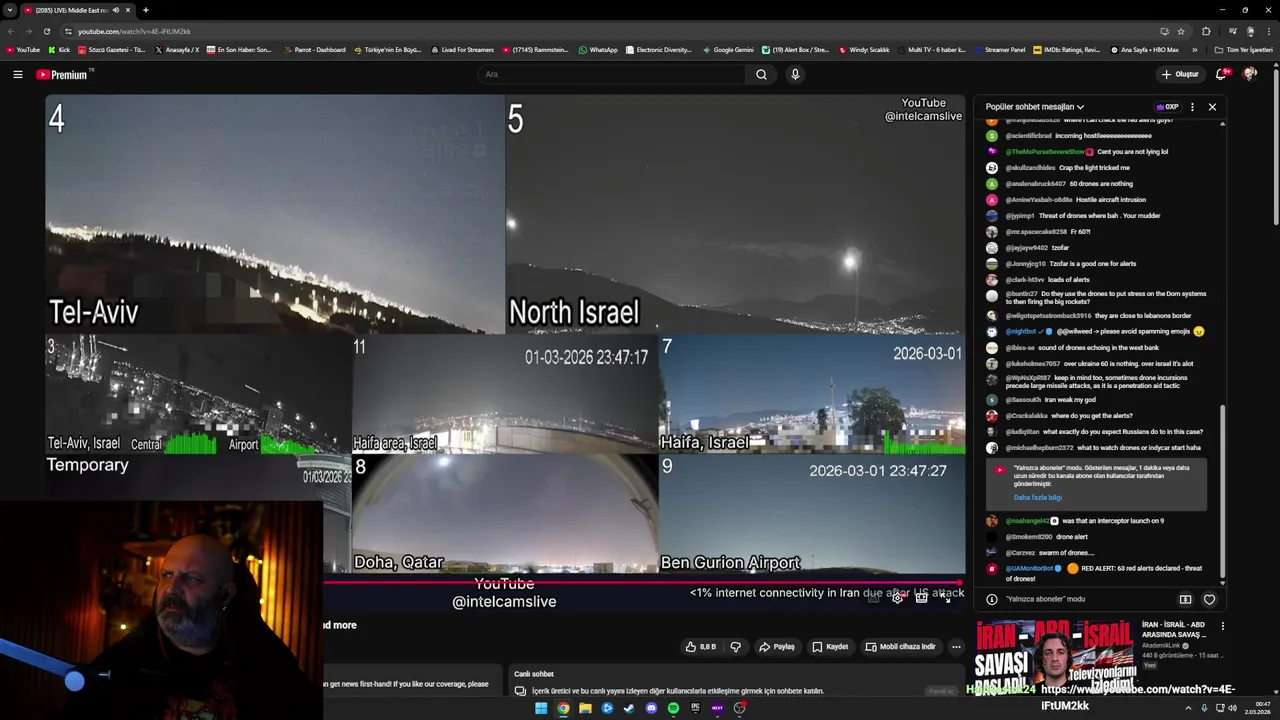Click the Paylaş share button
The height and width of the screenshot is (720, 1280).
click(x=776, y=647)
